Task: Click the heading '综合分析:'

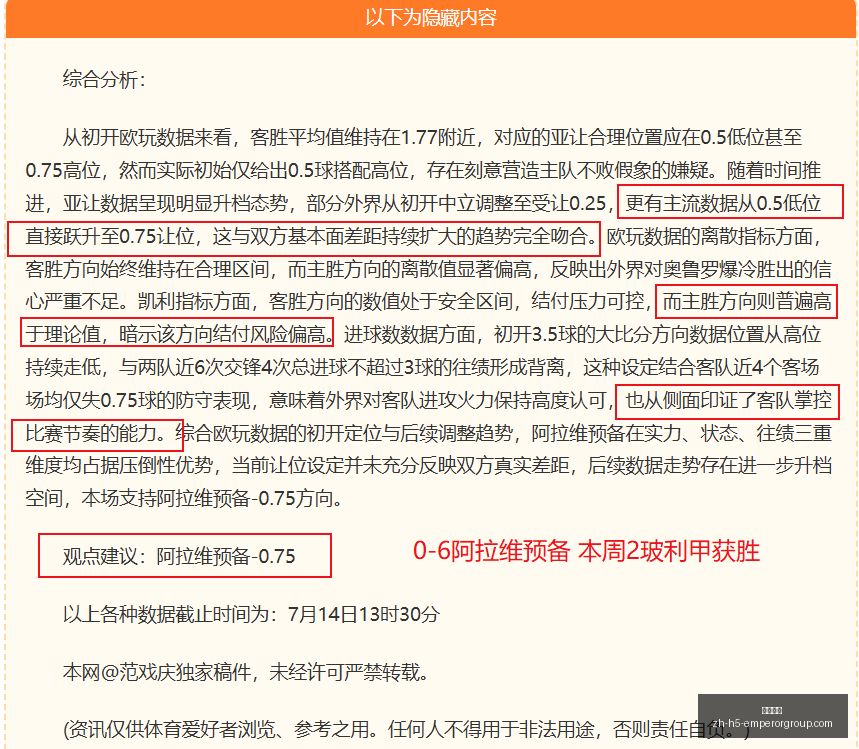Action: point(104,79)
